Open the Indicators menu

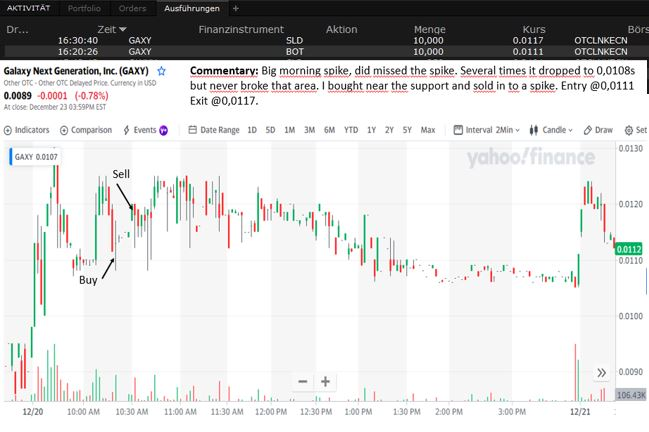pyautogui.click(x=26, y=130)
